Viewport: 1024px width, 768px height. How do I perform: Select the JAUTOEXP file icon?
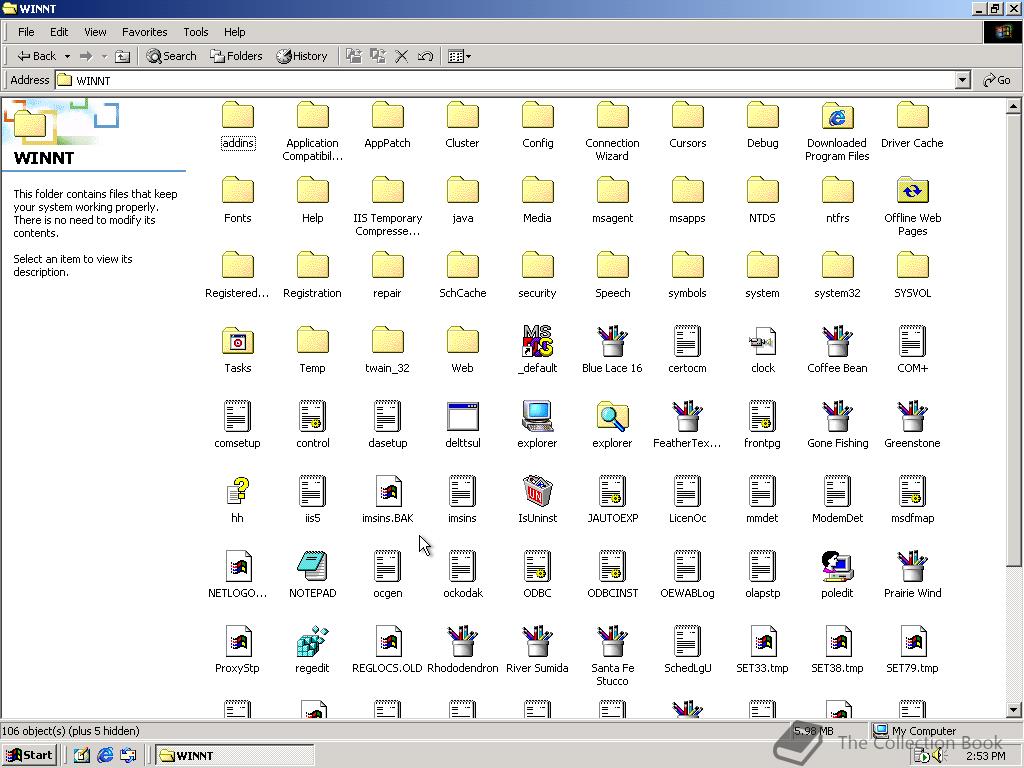pyautogui.click(x=613, y=491)
